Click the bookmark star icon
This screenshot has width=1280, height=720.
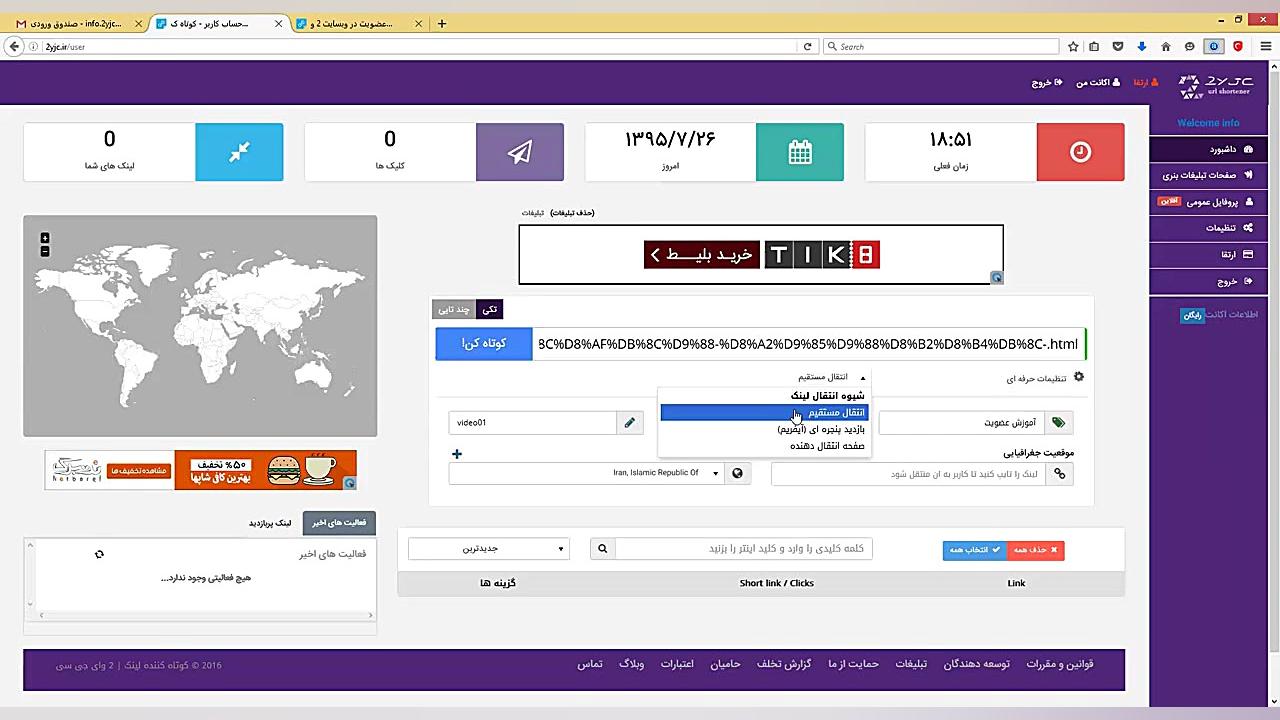[1073, 46]
